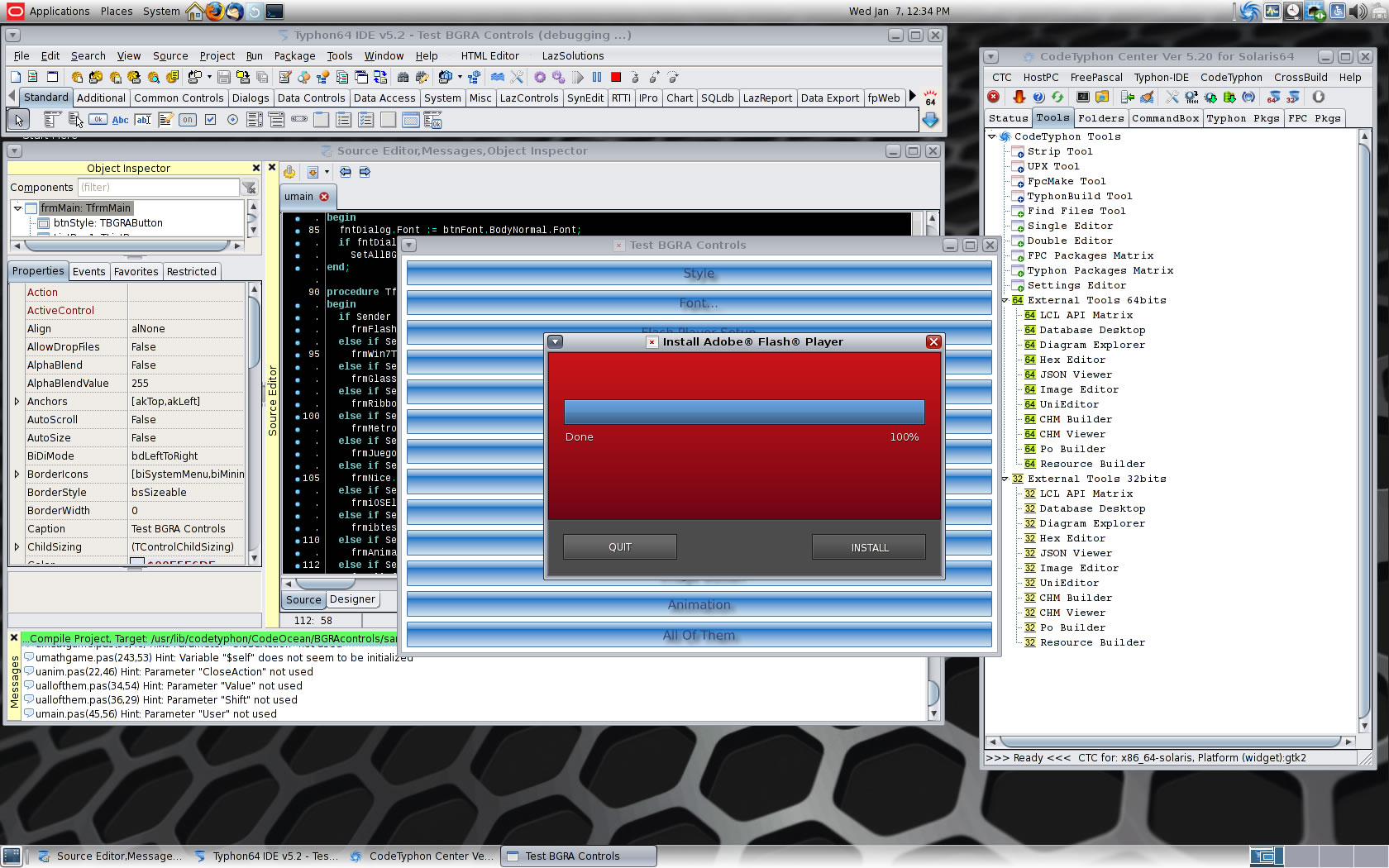This screenshot has height=868, width=1389.
Task: Click the blue down arrow at palette right end
Action: point(930,121)
